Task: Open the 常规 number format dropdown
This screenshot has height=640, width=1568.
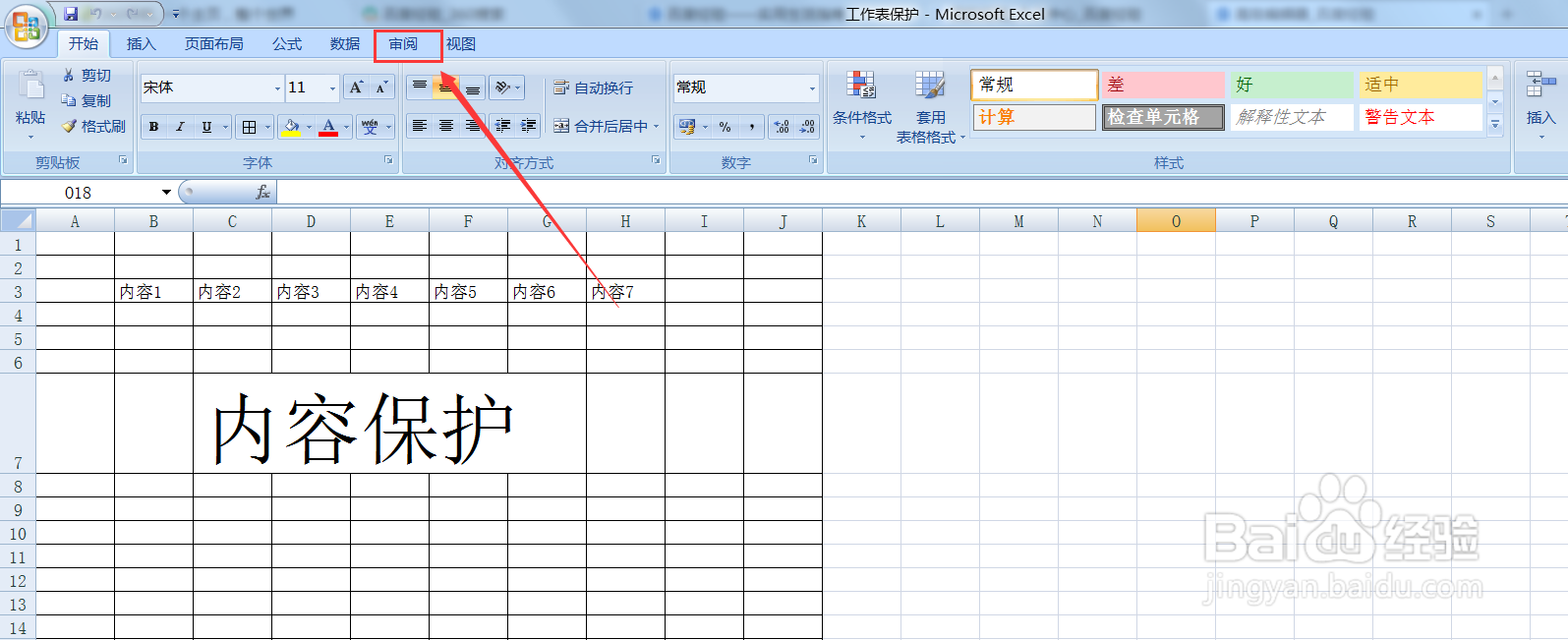Action: 812,88
